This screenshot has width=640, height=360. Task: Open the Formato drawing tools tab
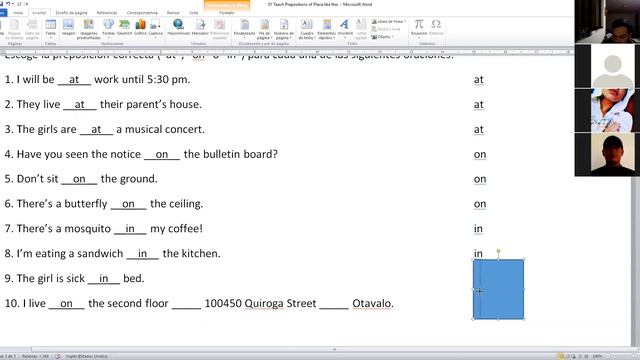(x=227, y=13)
